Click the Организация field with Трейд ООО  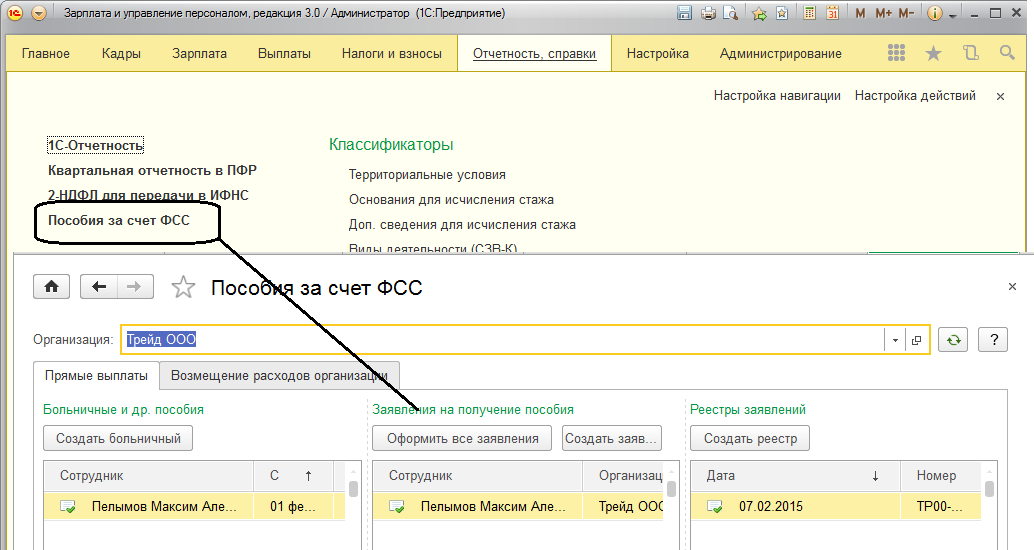pyautogui.click(x=501, y=340)
